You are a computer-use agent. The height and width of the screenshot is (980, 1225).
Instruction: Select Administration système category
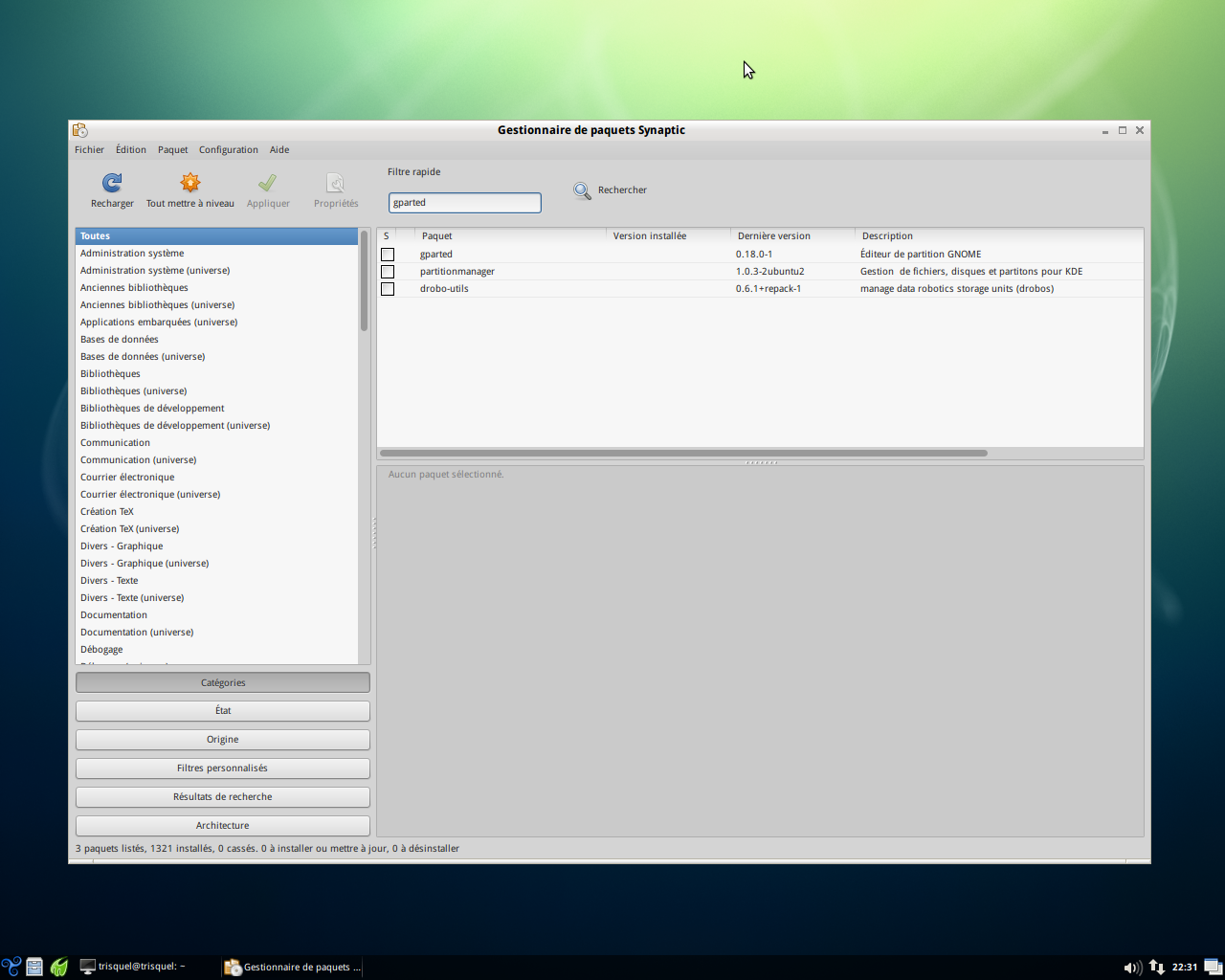[x=216, y=254]
